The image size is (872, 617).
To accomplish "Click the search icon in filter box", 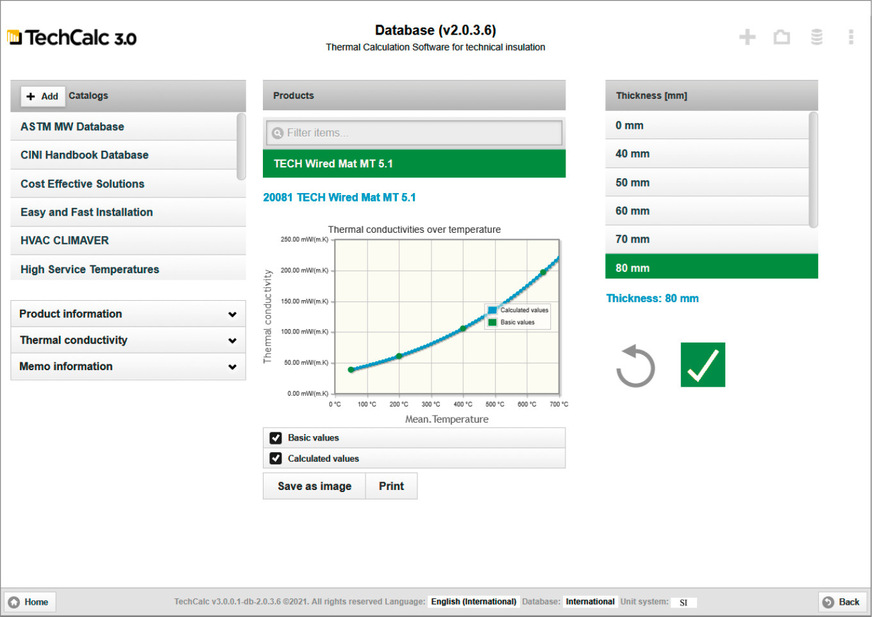I will click(278, 133).
